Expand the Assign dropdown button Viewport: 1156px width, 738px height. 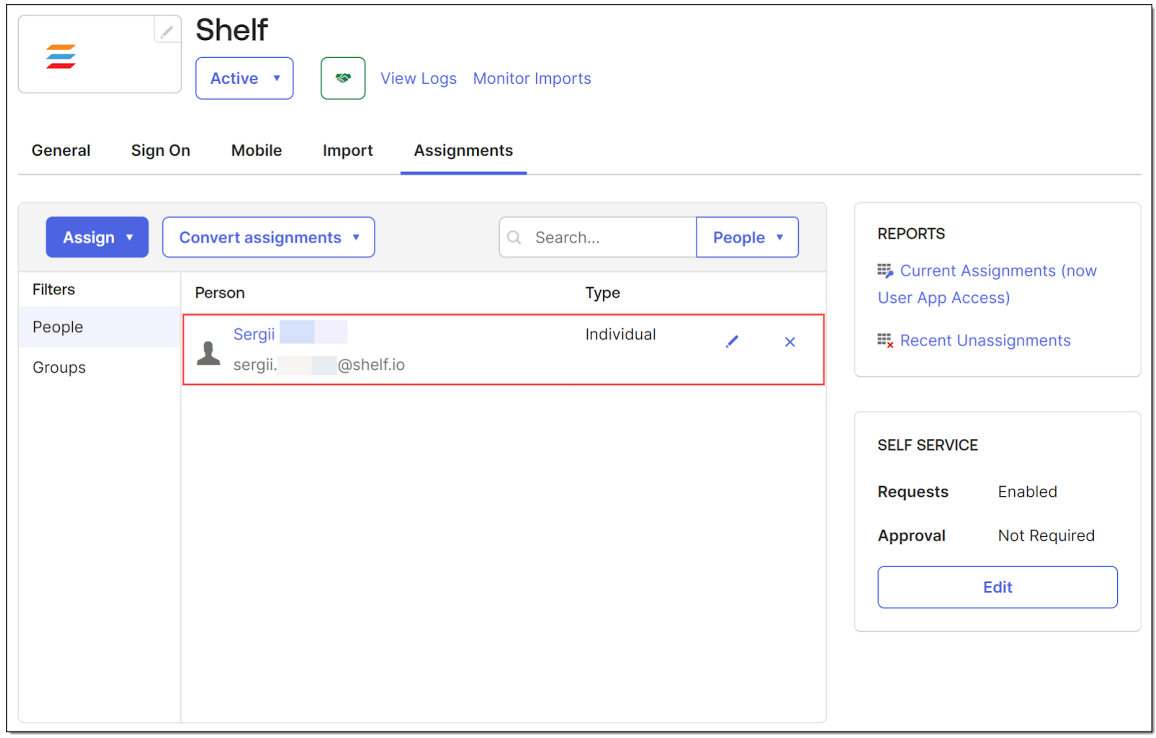(97, 237)
